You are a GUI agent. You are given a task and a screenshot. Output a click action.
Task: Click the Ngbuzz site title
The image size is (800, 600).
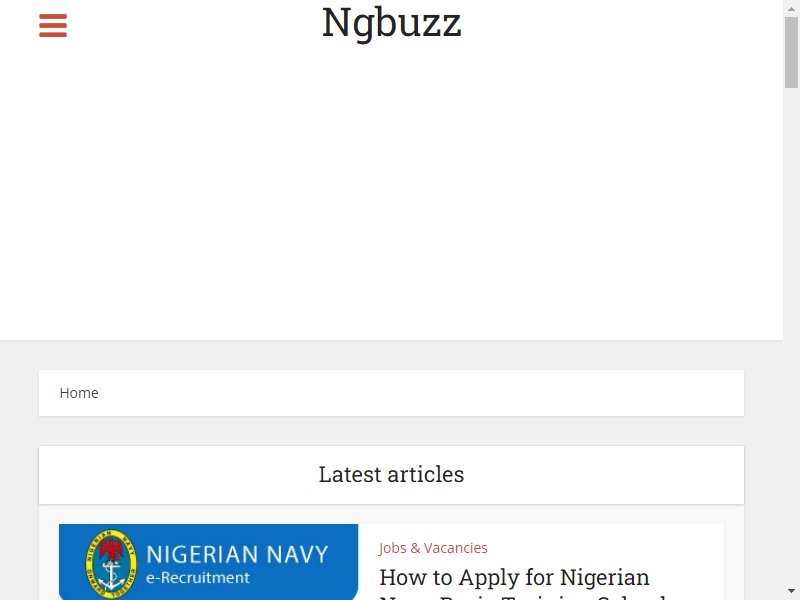[391, 22]
